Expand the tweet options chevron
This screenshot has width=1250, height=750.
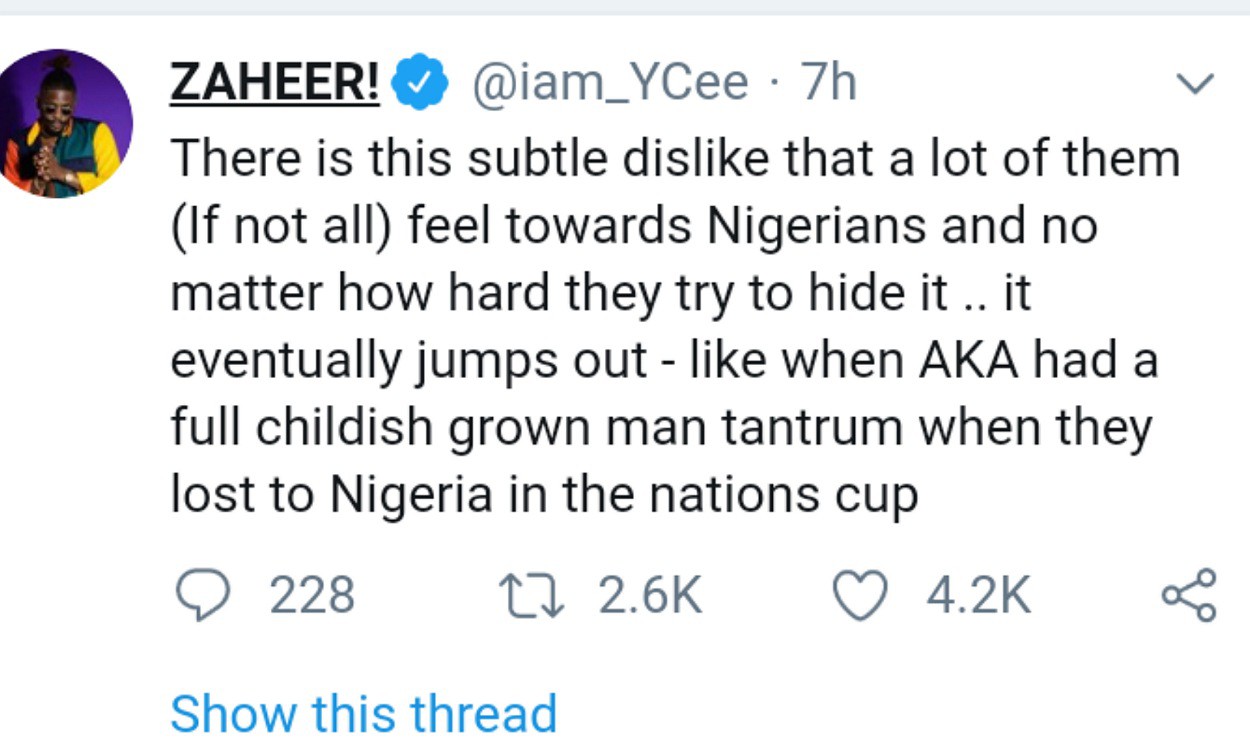(x=1195, y=84)
